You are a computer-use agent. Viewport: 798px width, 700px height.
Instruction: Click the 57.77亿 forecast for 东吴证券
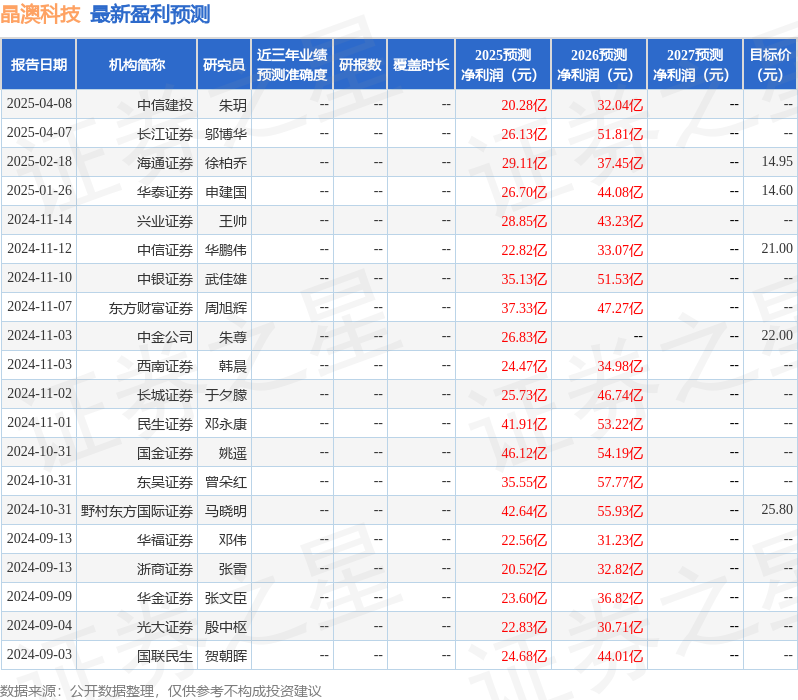coord(620,482)
